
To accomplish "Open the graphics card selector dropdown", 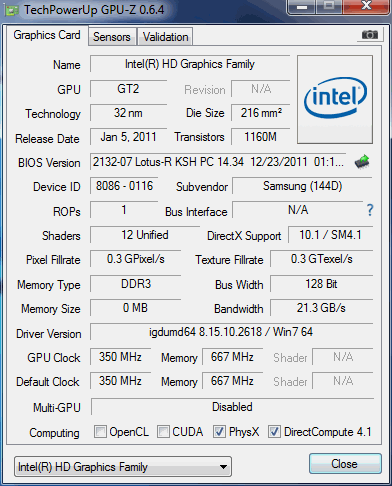I will pos(123,467).
